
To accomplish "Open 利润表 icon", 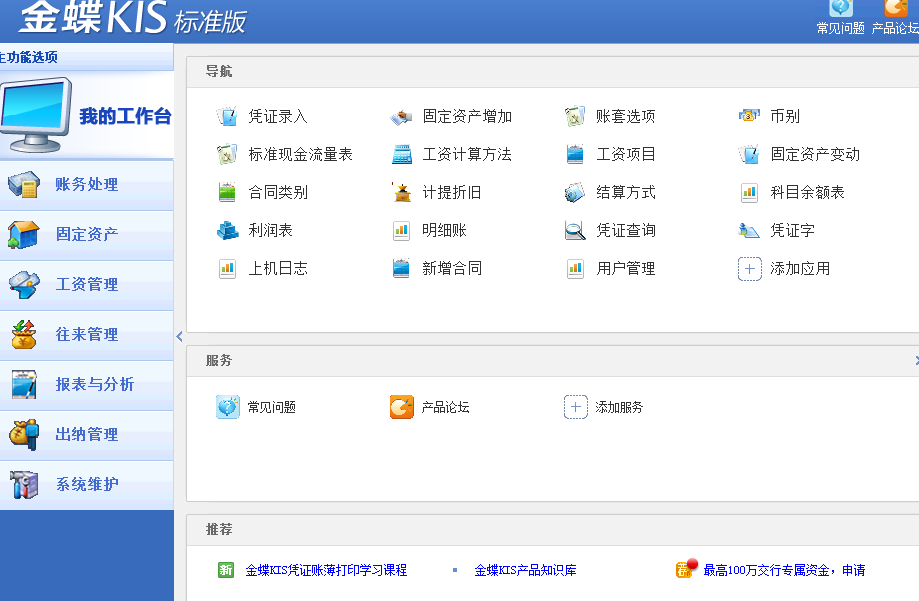I will coord(226,230).
